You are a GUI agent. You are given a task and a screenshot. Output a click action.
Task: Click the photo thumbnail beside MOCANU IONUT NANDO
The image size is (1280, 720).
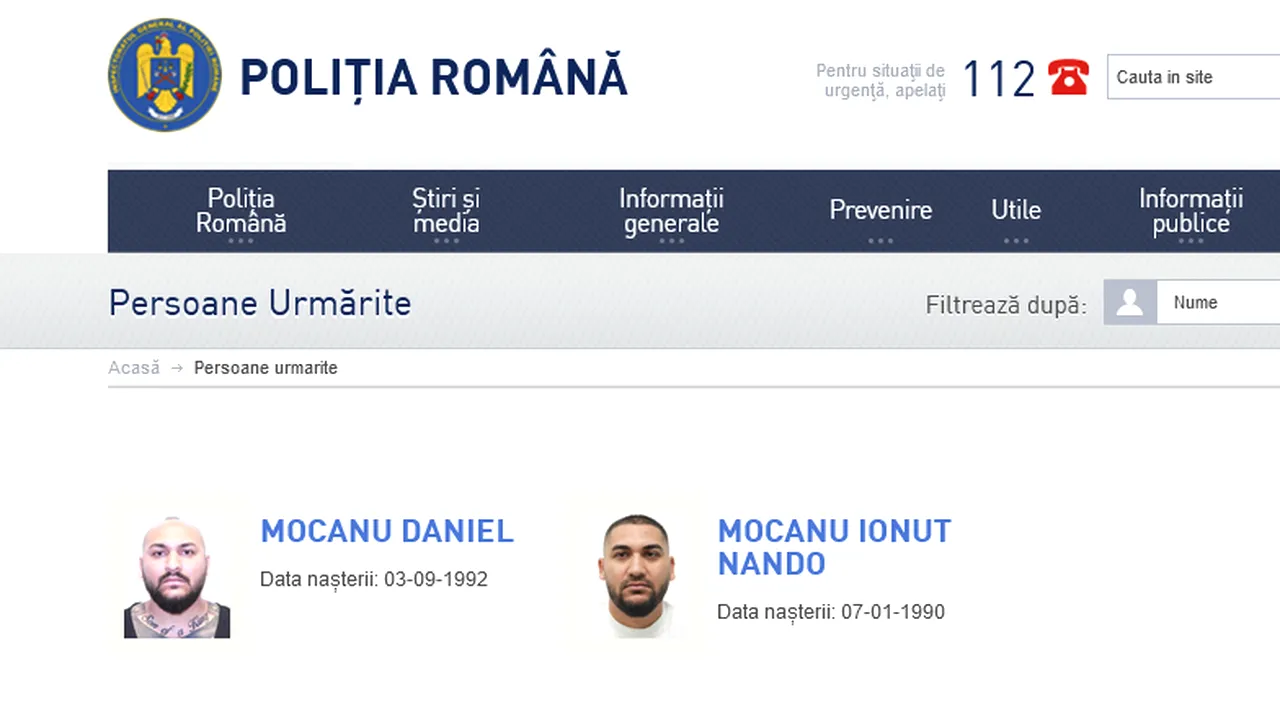pyautogui.click(x=637, y=576)
